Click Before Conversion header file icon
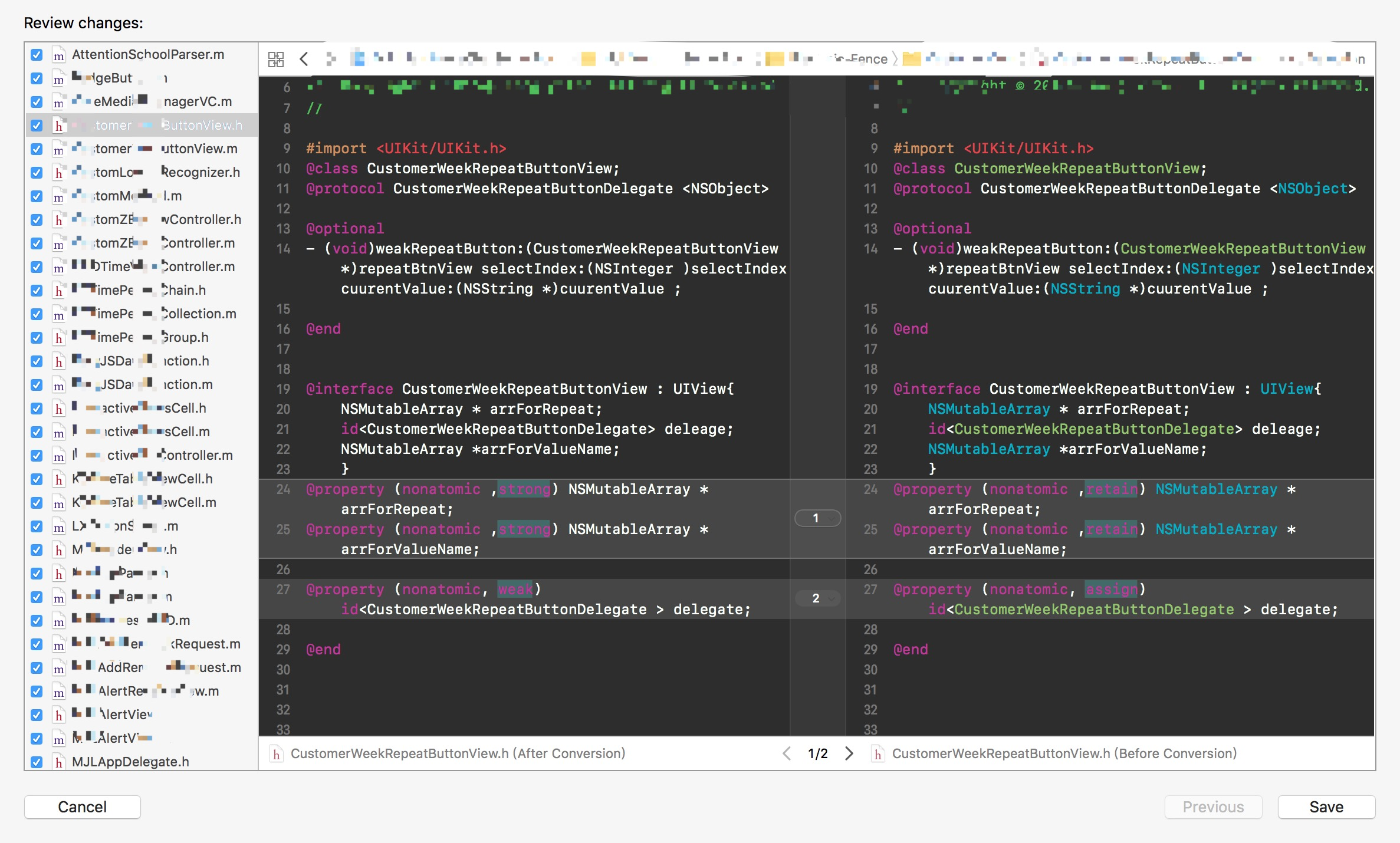 pyautogui.click(x=878, y=754)
